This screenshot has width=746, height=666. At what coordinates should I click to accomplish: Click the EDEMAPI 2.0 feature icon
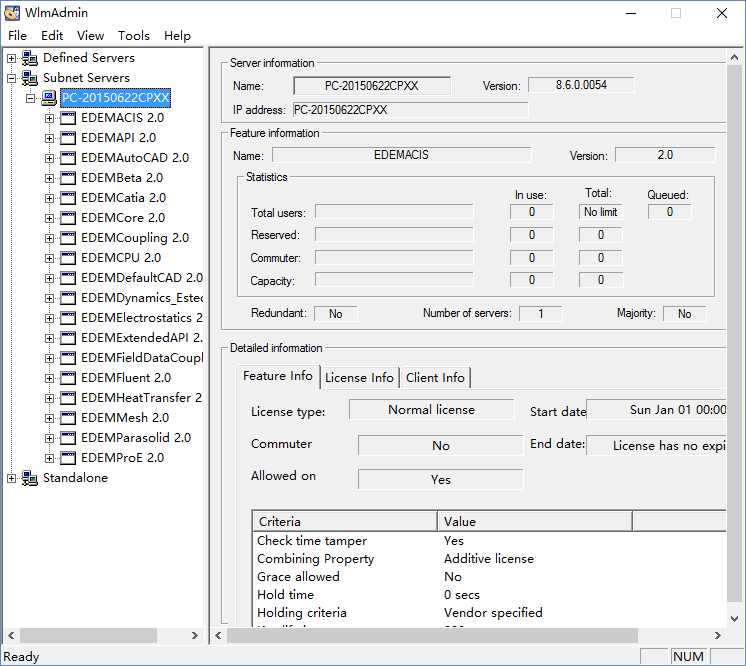pos(68,138)
